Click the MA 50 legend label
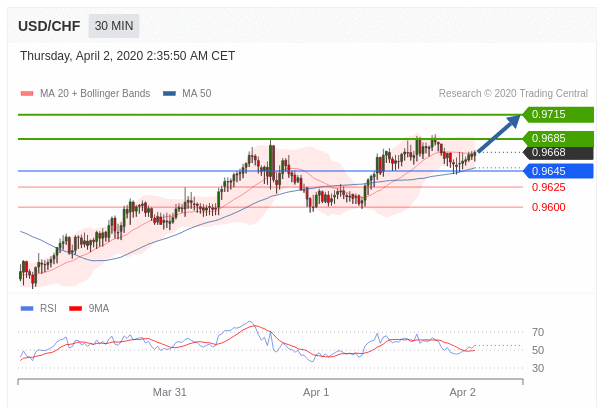601x414 pixels. pyautogui.click(x=197, y=94)
